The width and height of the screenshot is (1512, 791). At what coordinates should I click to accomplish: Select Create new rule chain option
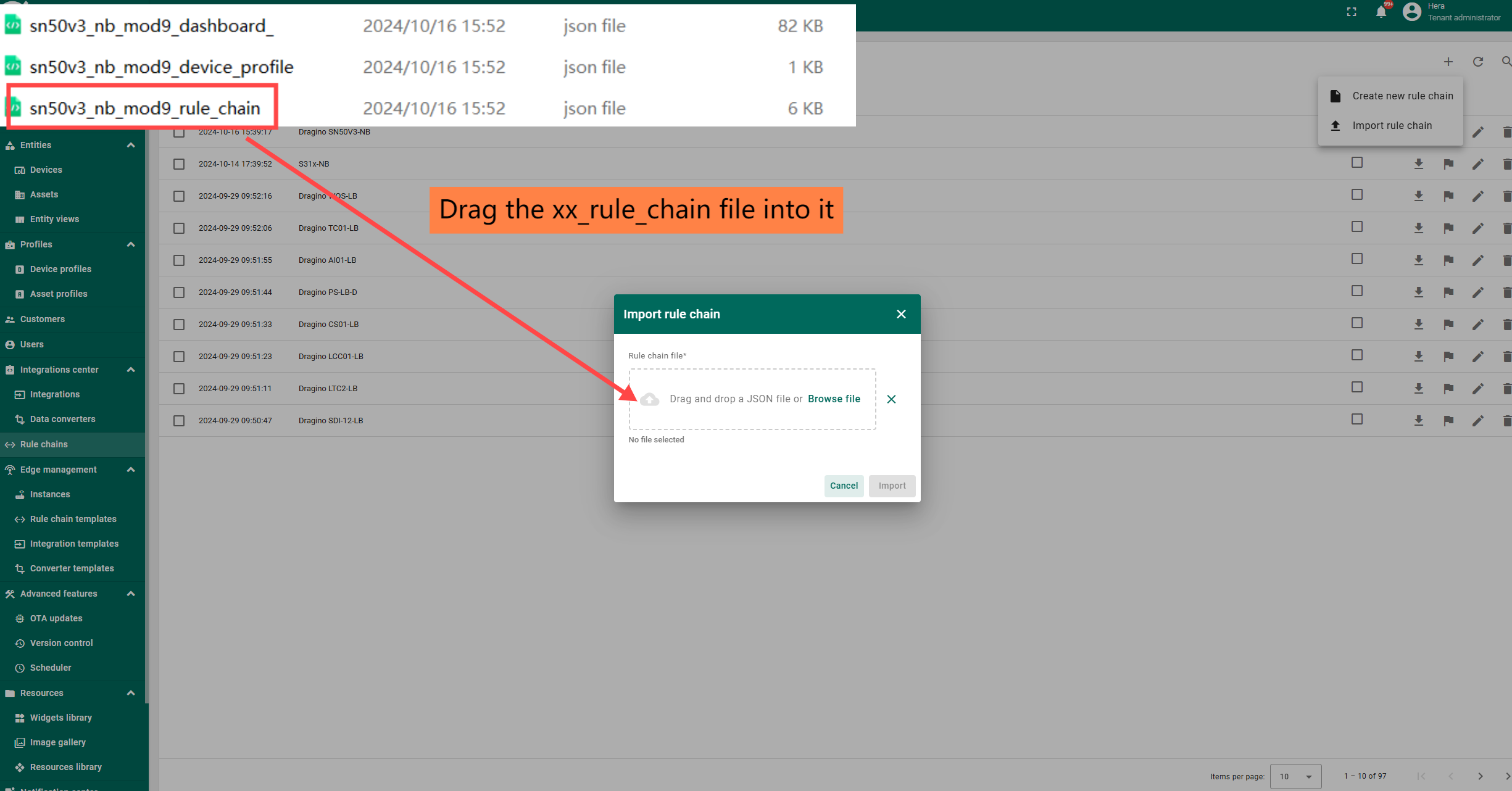[1402, 96]
